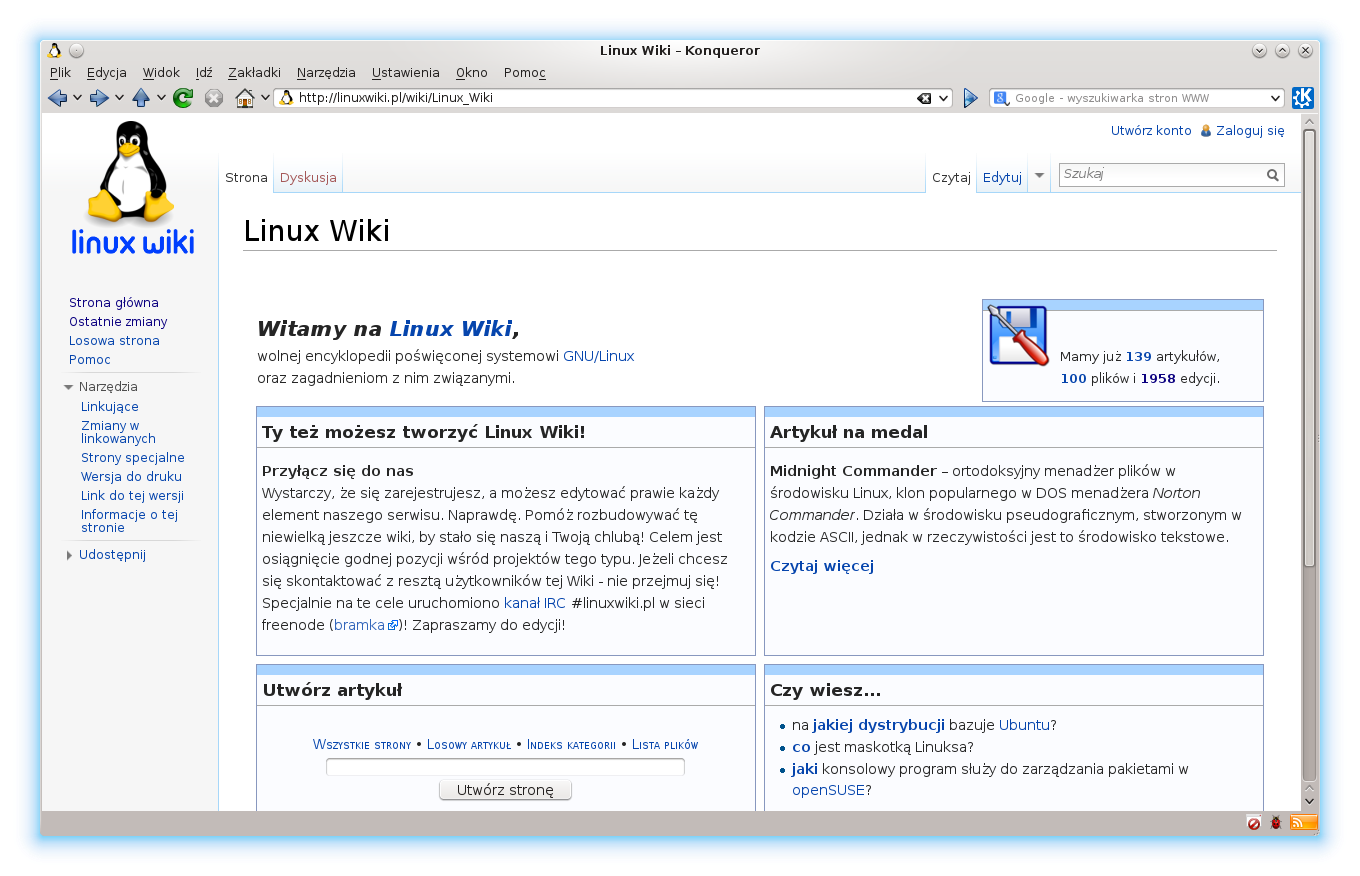Click the red ladybug icon in status bar
1360x876 pixels.
point(1276,823)
